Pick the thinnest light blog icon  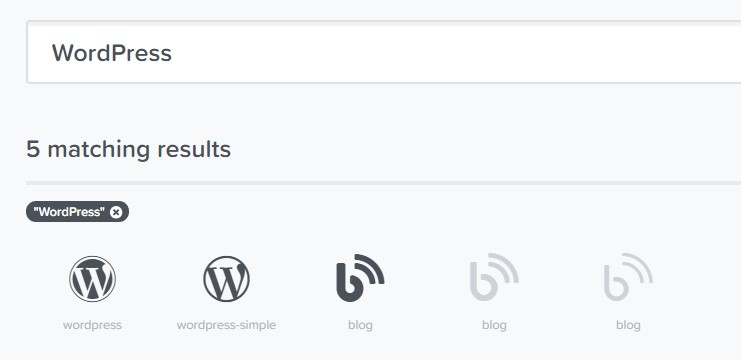628,277
